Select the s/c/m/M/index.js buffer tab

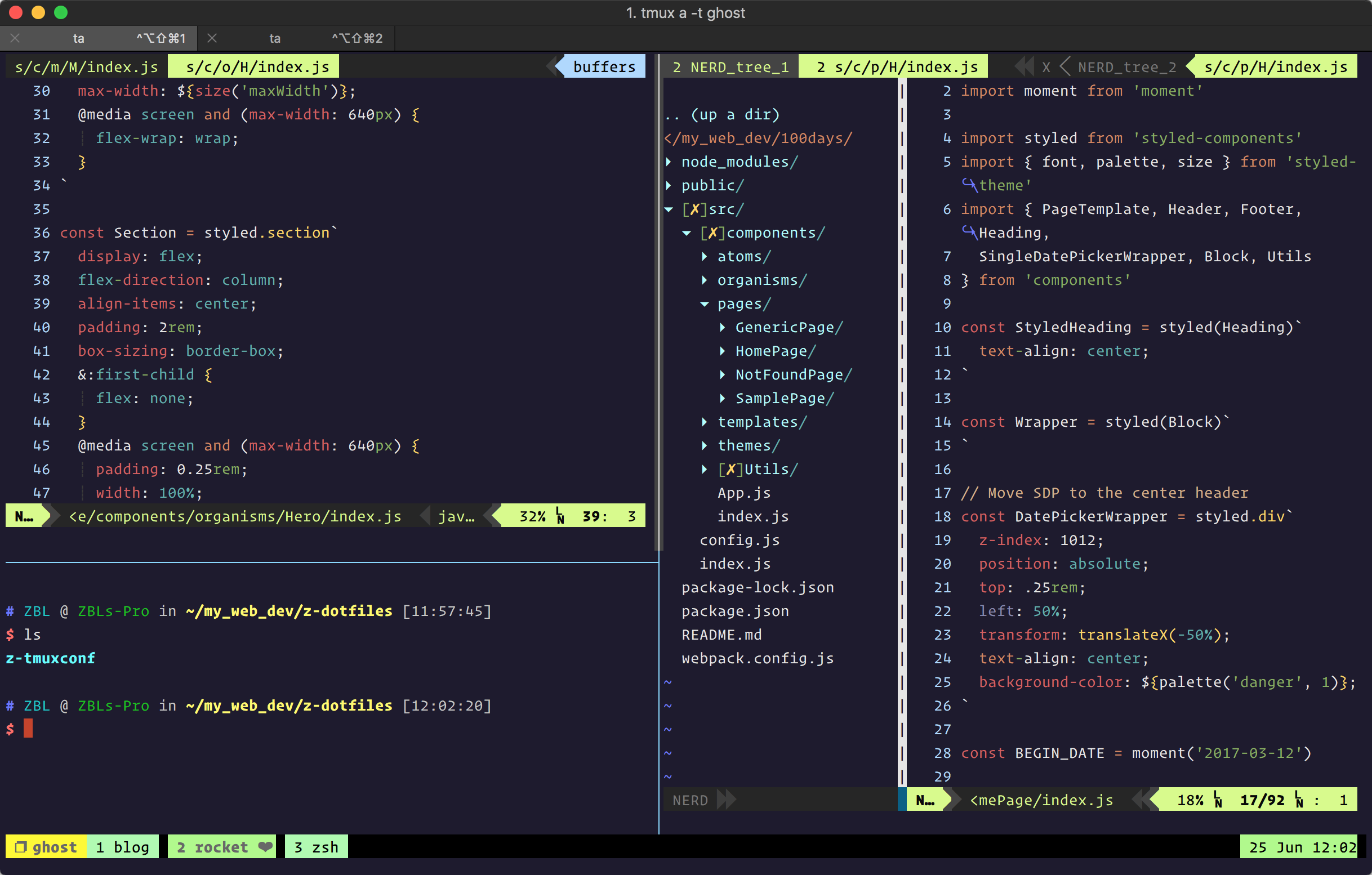pyautogui.click(x=87, y=67)
